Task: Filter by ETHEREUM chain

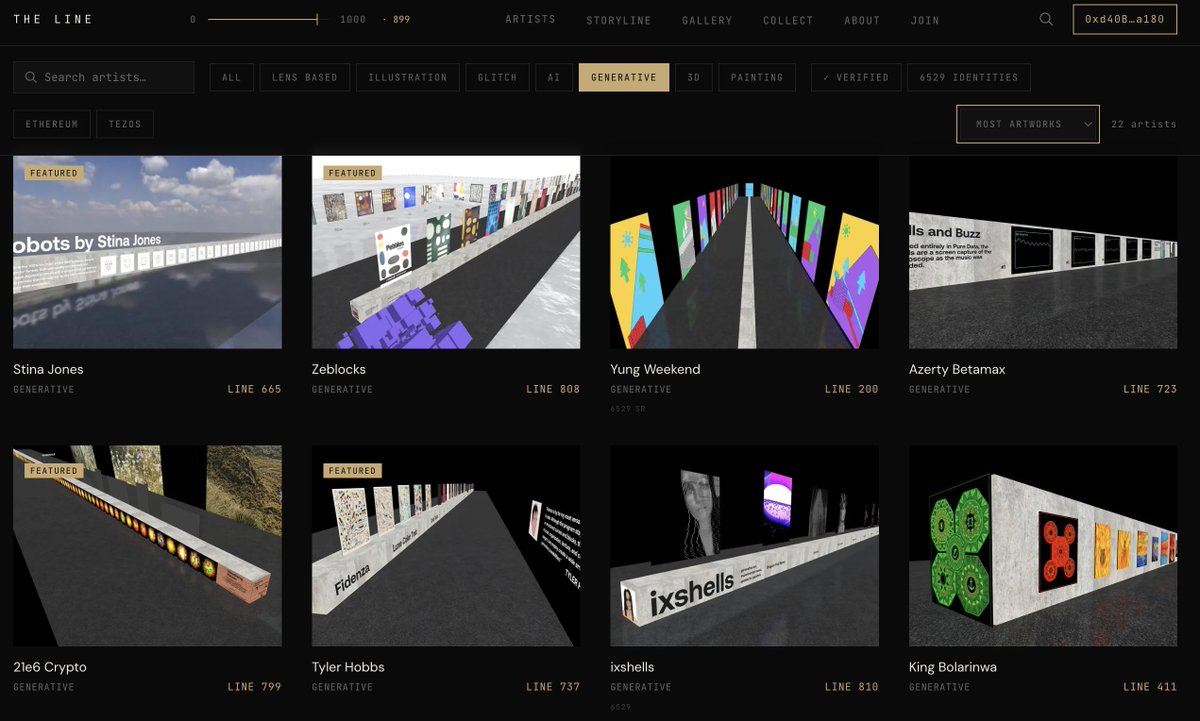Action: (x=51, y=124)
